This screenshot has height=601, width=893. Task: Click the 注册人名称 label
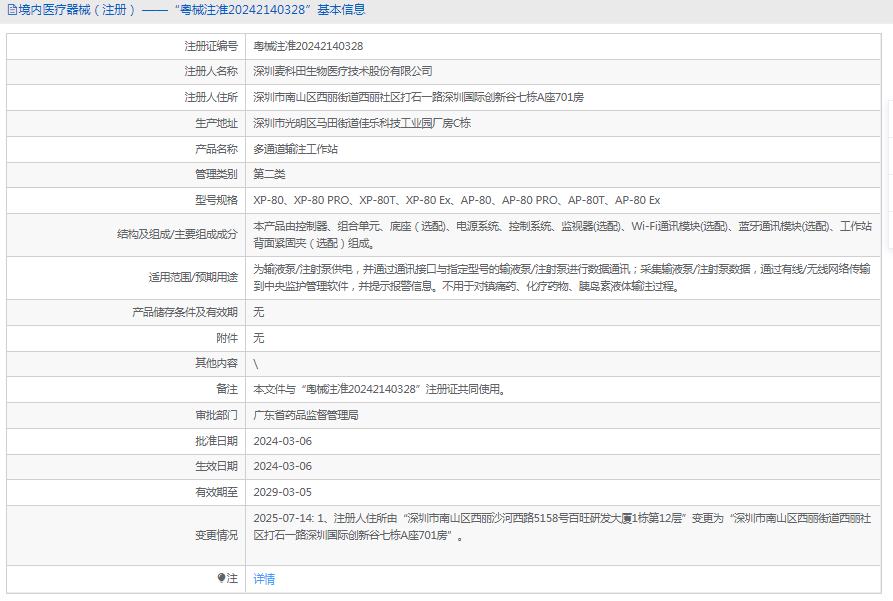tap(211, 71)
